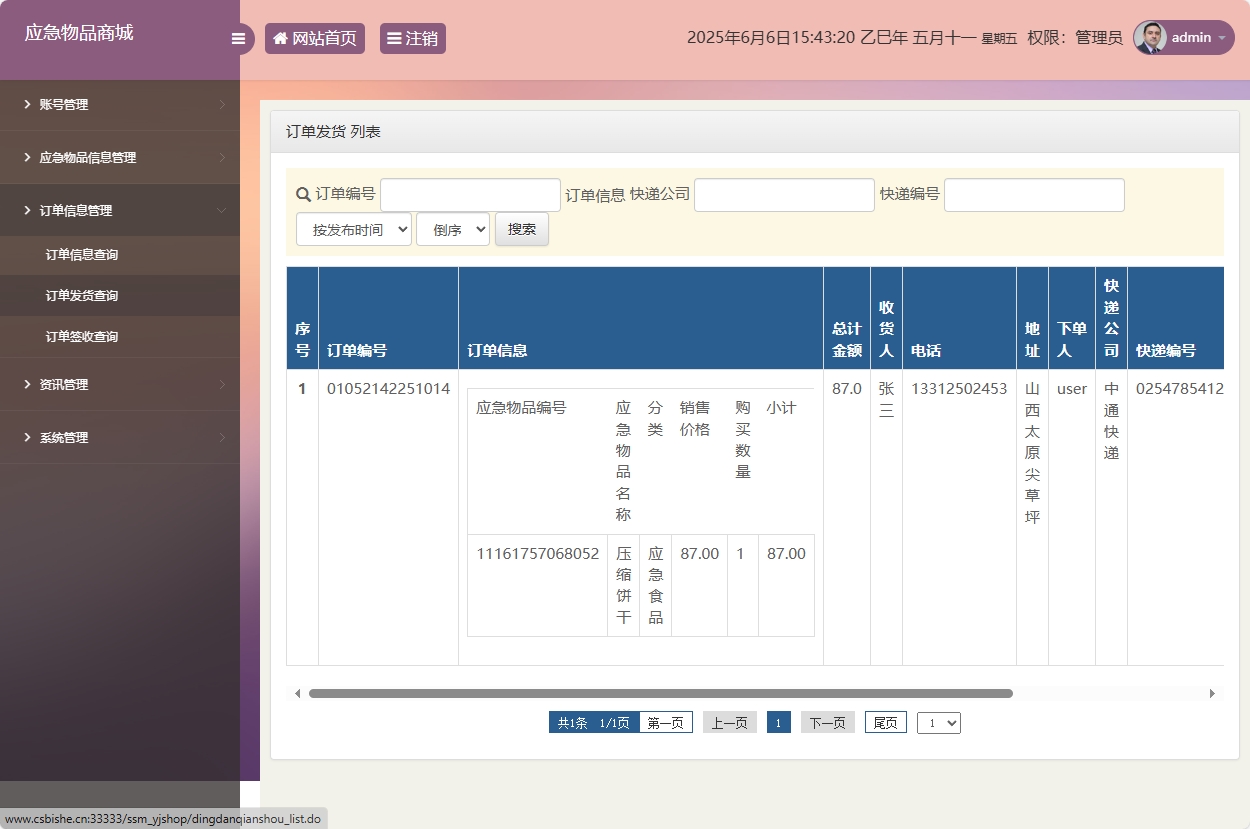This screenshot has height=829, width=1250.
Task: Click the 下一页 pagination link
Action: [x=828, y=722]
